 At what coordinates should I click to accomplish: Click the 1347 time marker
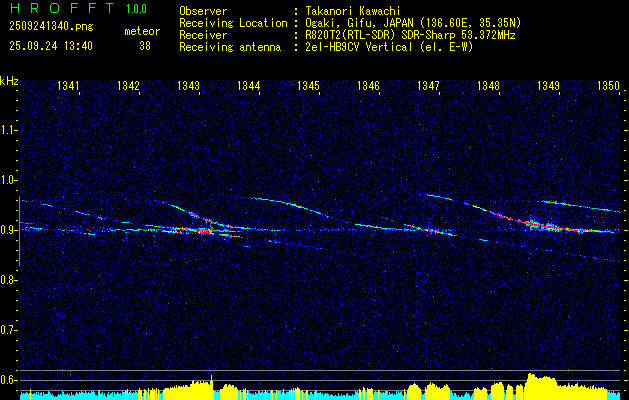428,85
